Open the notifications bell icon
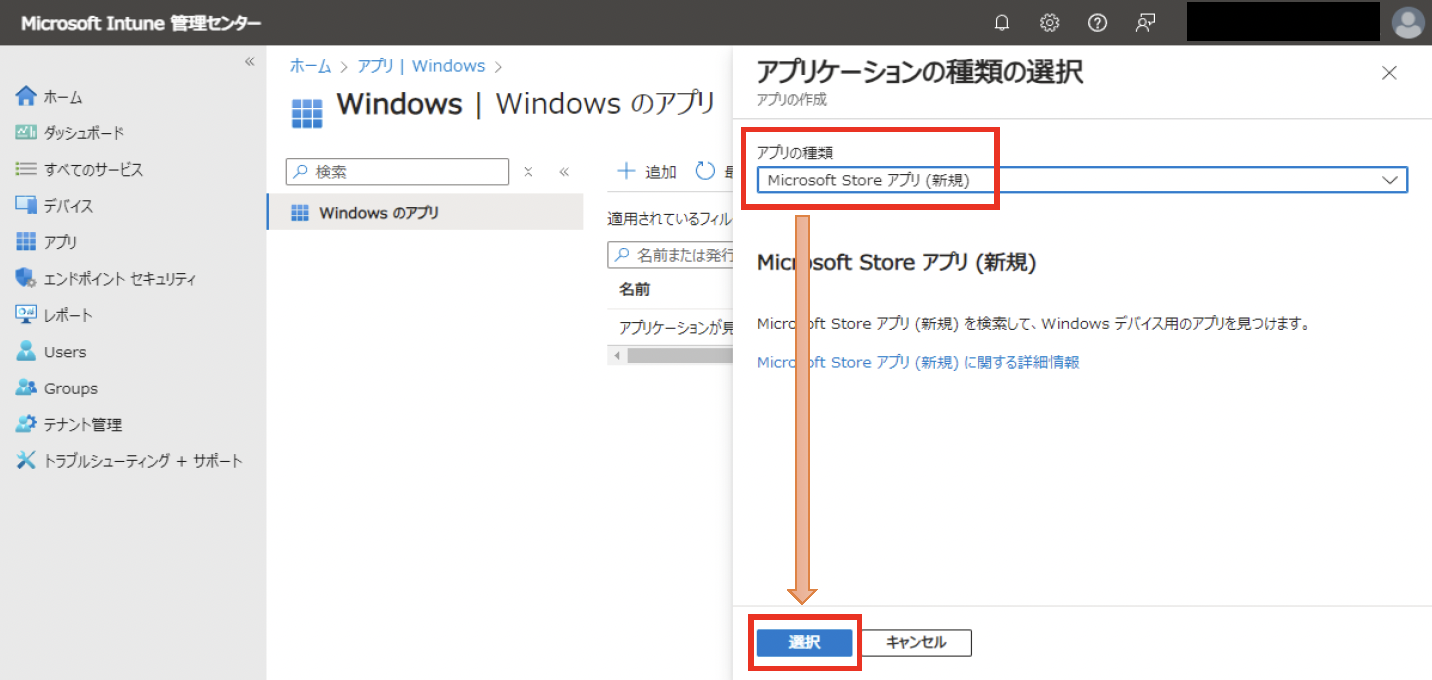Viewport: 1432px width, 680px height. pos(1002,23)
